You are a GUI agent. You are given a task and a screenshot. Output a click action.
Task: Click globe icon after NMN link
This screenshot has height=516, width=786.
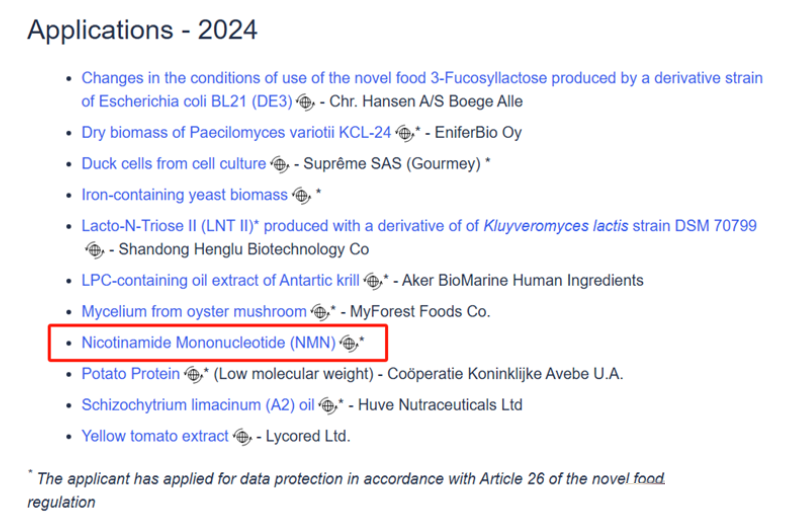[x=348, y=343]
